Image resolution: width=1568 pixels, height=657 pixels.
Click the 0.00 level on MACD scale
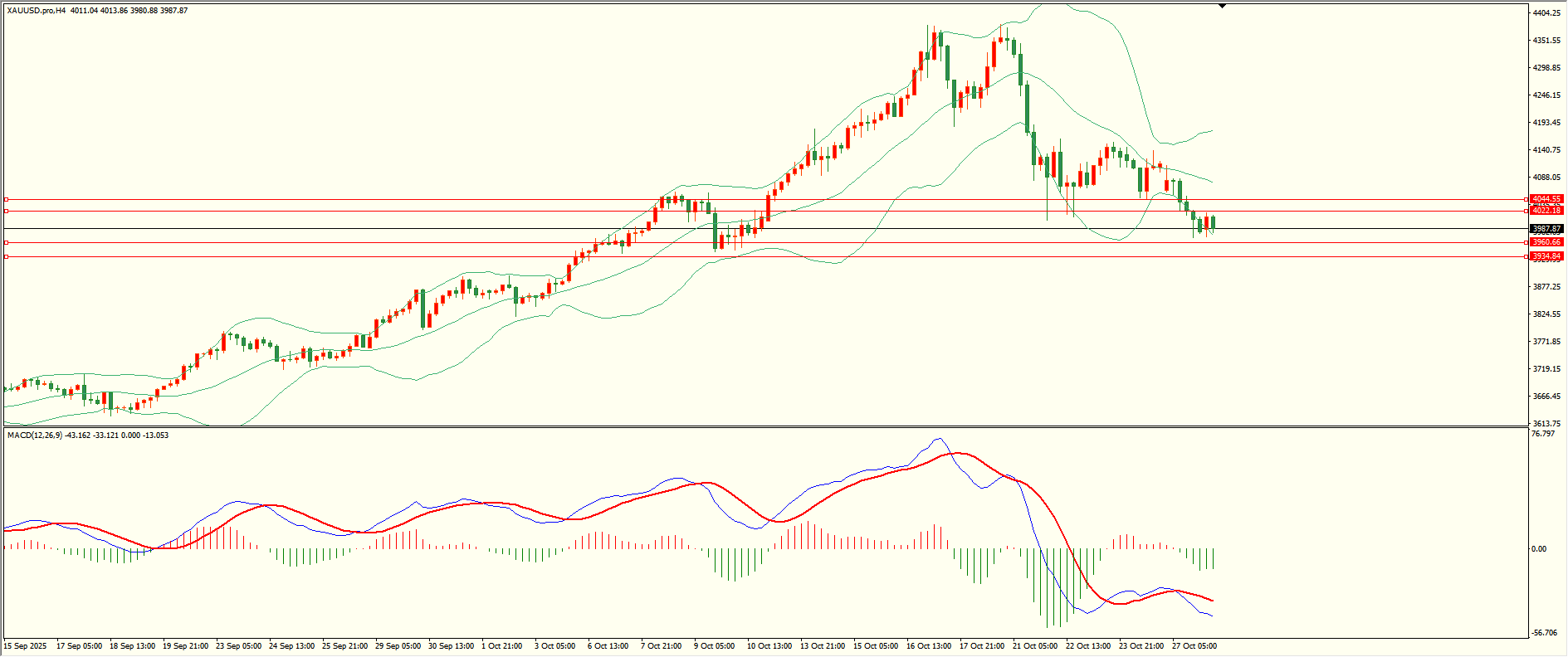(1539, 549)
